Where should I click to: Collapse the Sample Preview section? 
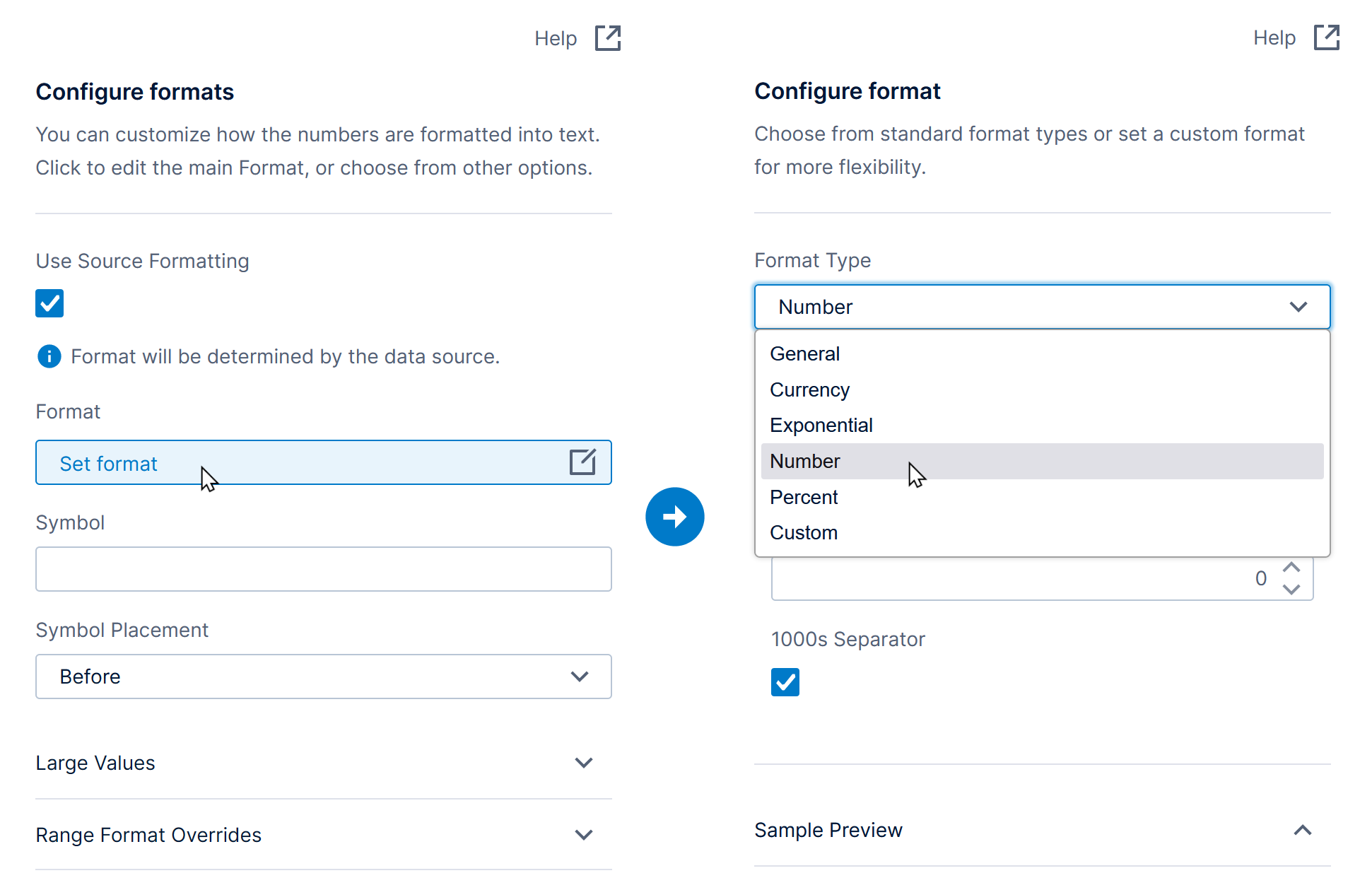pos(1302,830)
